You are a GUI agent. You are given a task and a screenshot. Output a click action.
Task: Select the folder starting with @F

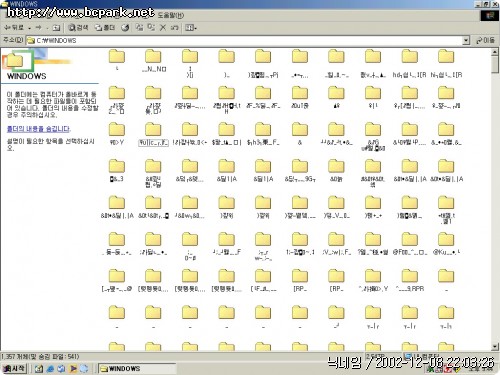pyautogui.click(x=409, y=244)
